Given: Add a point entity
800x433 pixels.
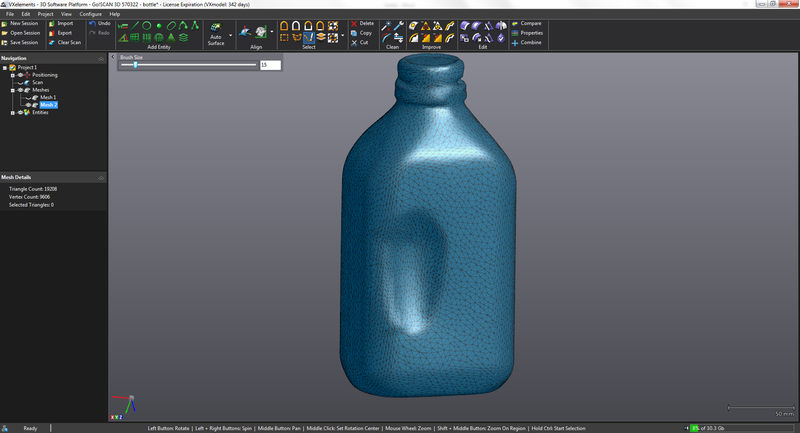Looking at the screenshot, I should click(159, 26).
